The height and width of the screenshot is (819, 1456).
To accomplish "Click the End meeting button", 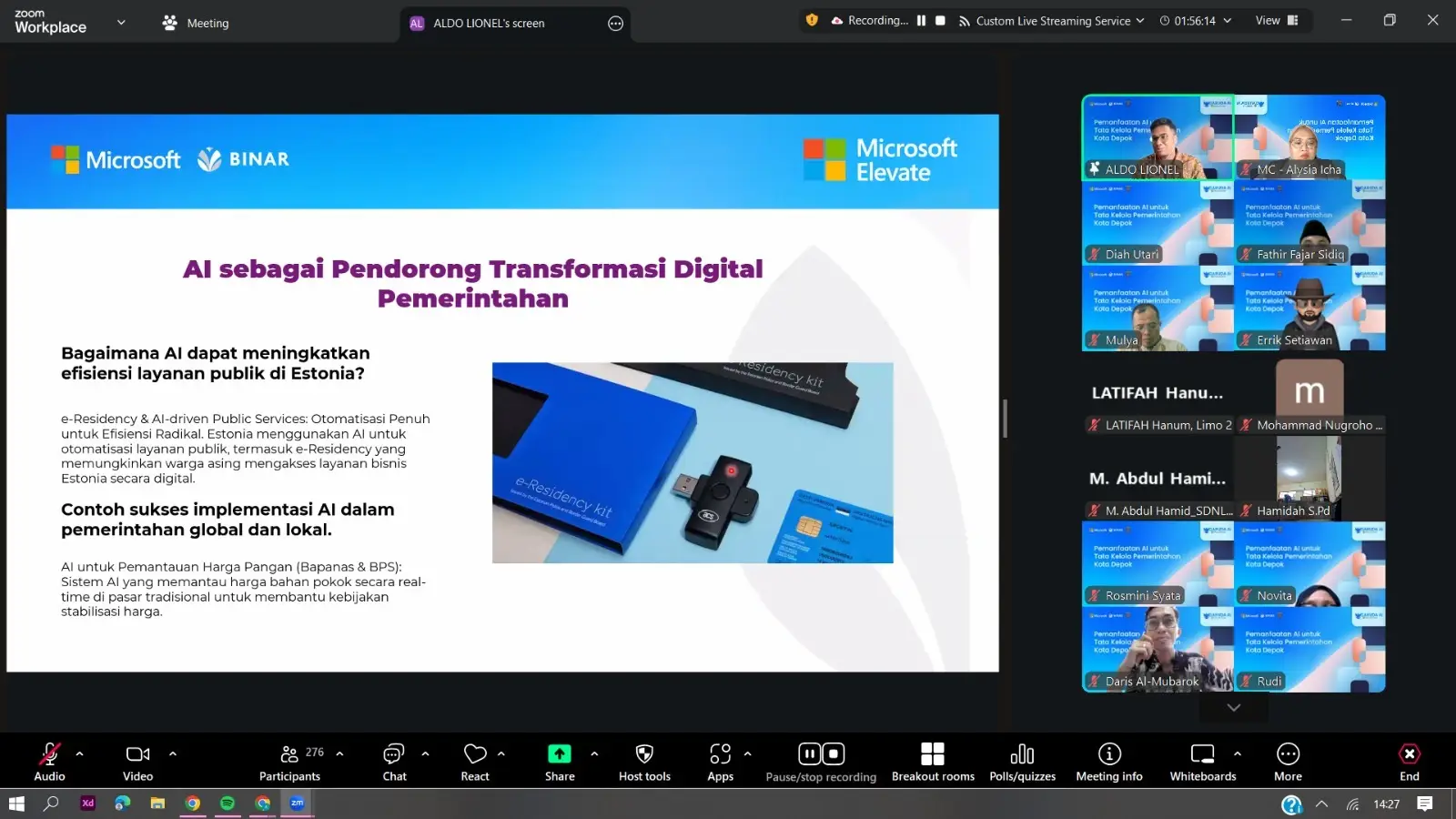I will [1409, 761].
